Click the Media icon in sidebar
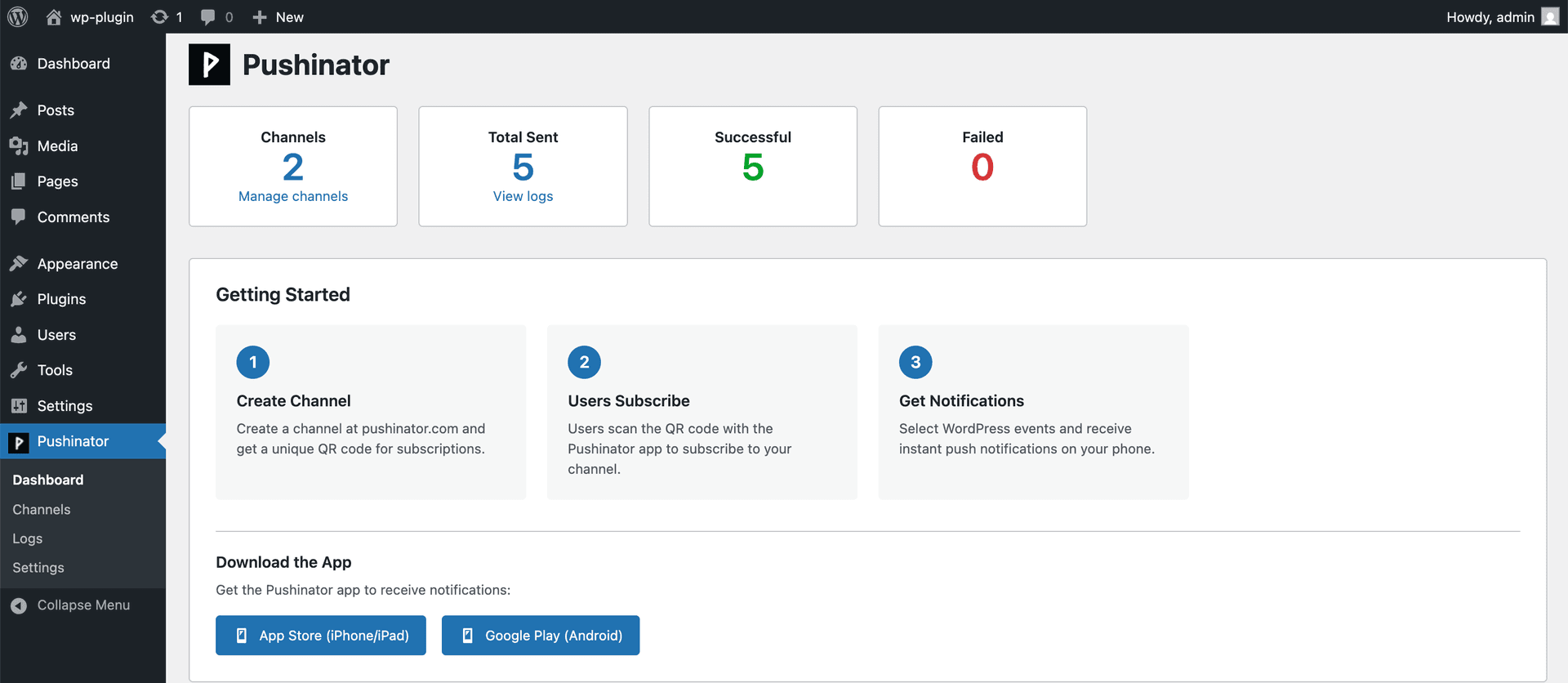This screenshot has width=1568, height=683. (19, 145)
